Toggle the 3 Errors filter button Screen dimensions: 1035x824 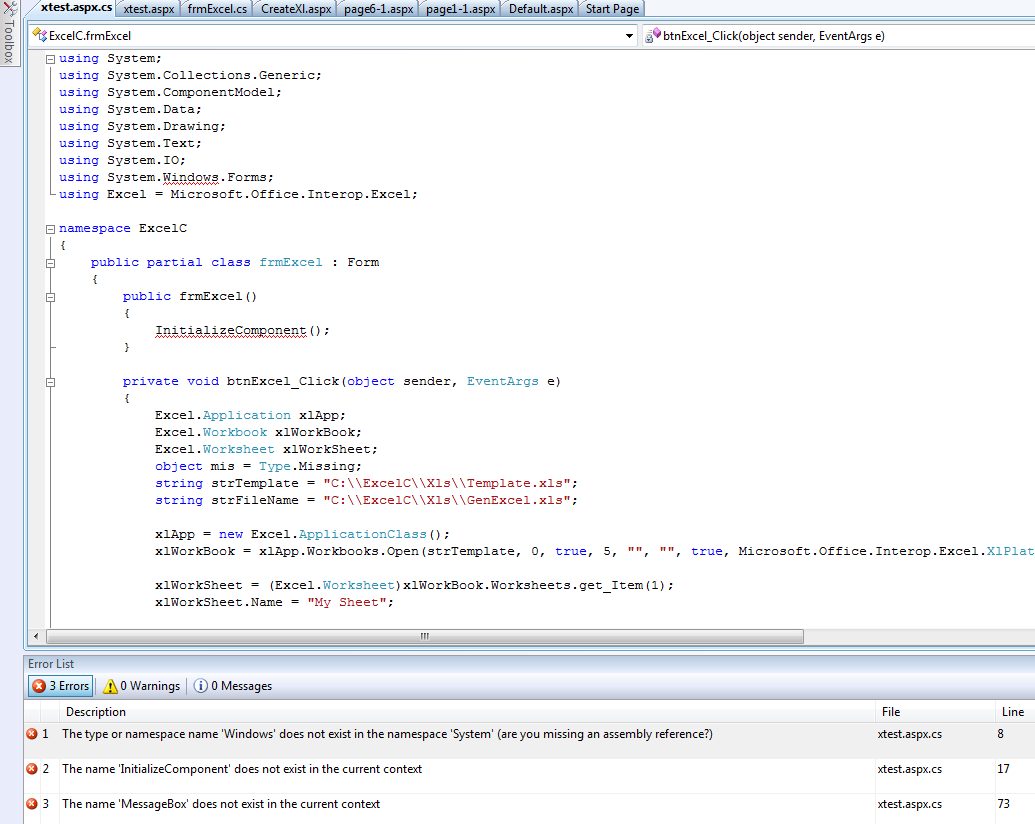click(x=60, y=686)
